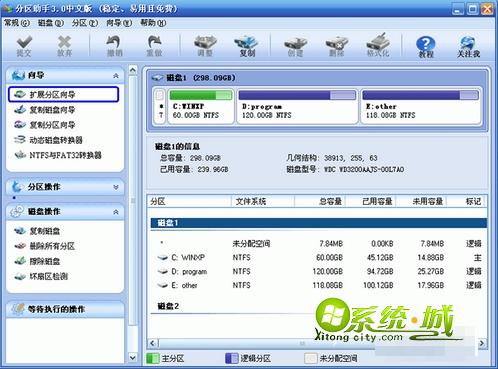Click the 放弃 (discard) toolbar icon
Screen dimensions: 498x369
[x=64, y=46]
